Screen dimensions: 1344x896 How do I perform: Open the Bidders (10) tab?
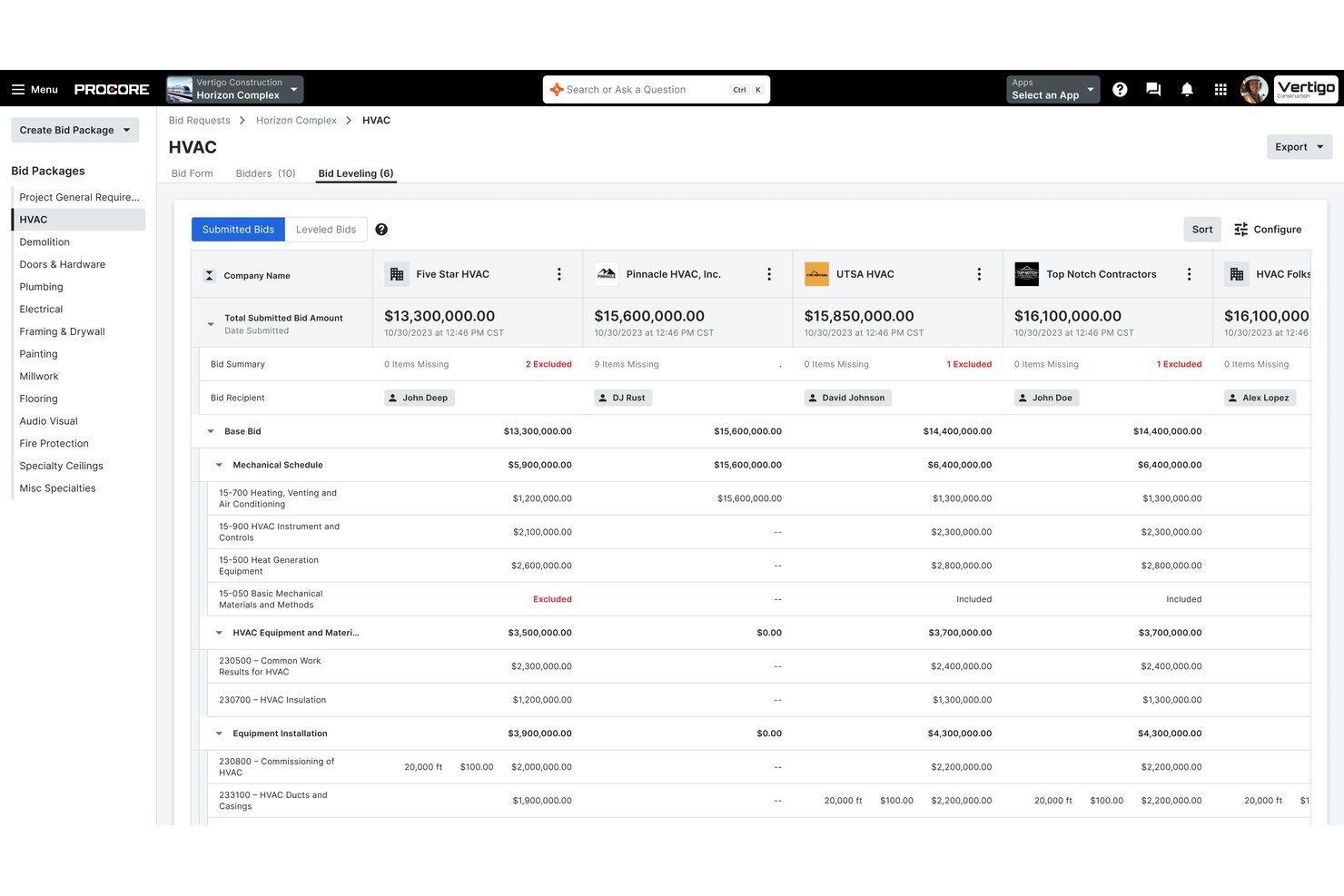[265, 173]
